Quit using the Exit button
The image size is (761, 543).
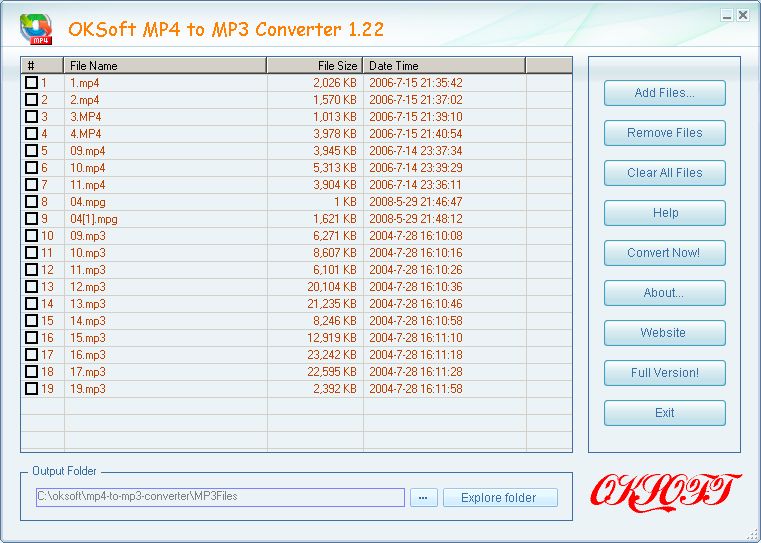coord(664,412)
